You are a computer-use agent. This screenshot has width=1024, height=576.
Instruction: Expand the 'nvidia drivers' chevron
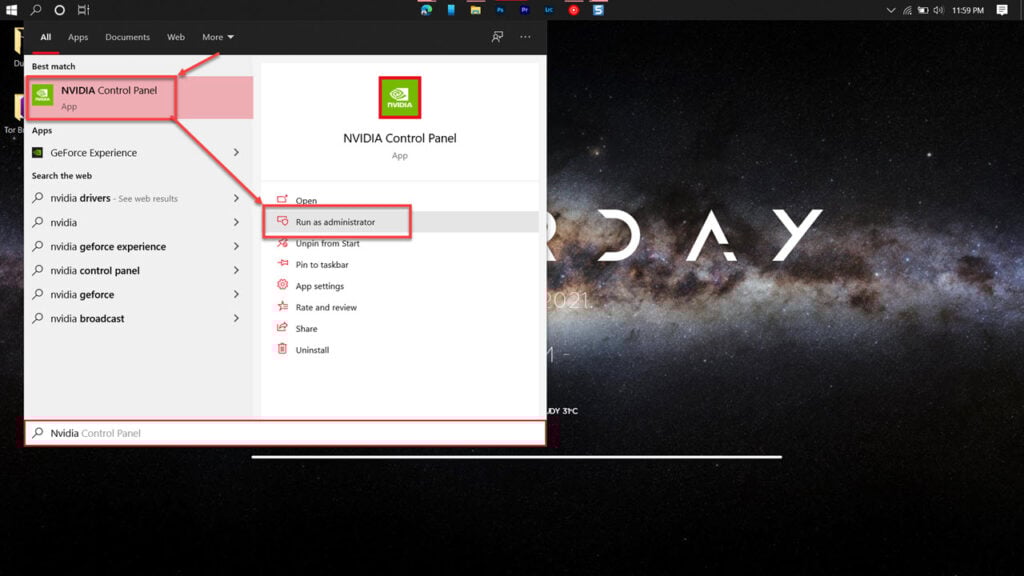(x=236, y=198)
